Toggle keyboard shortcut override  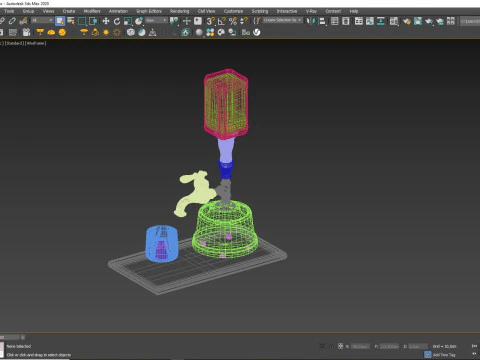pyautogui.click(x=198, y=21)
